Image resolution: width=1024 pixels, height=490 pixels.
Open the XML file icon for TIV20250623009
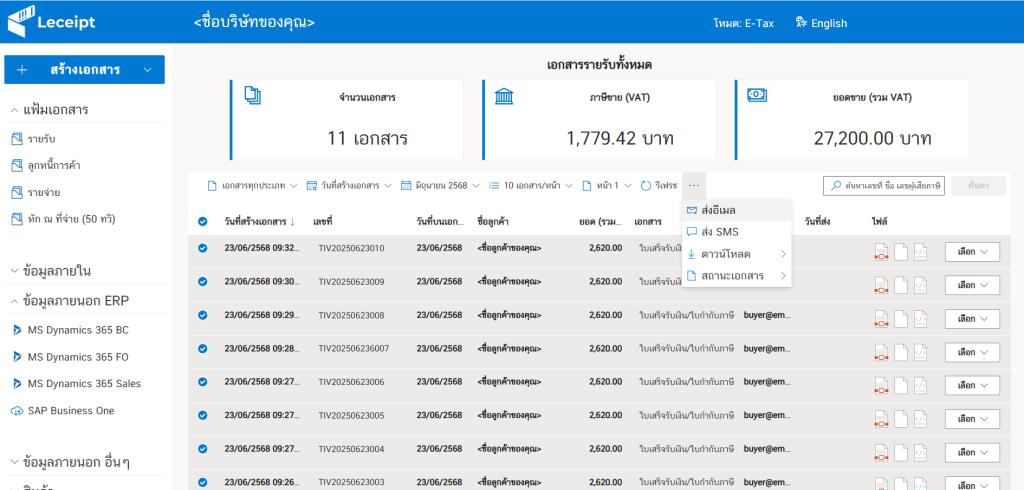(x=920, y=286)
